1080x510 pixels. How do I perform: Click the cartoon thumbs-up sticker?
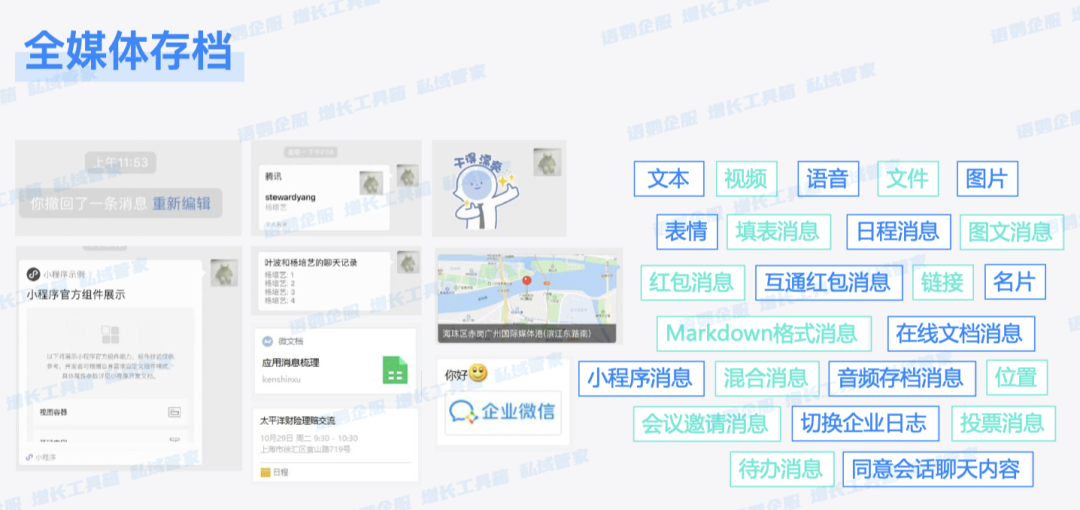[478, 189]
